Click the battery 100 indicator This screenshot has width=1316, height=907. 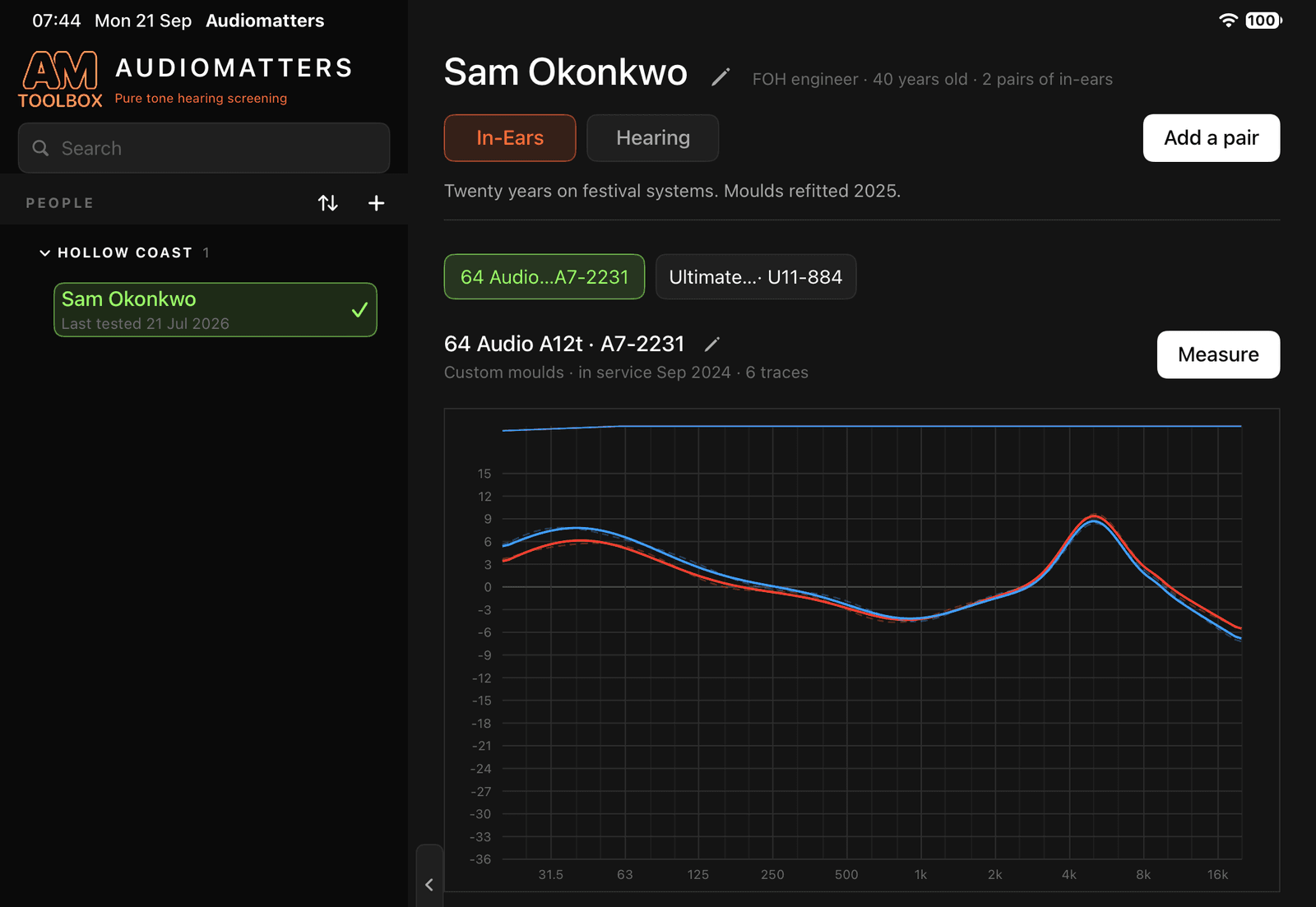1263,21
